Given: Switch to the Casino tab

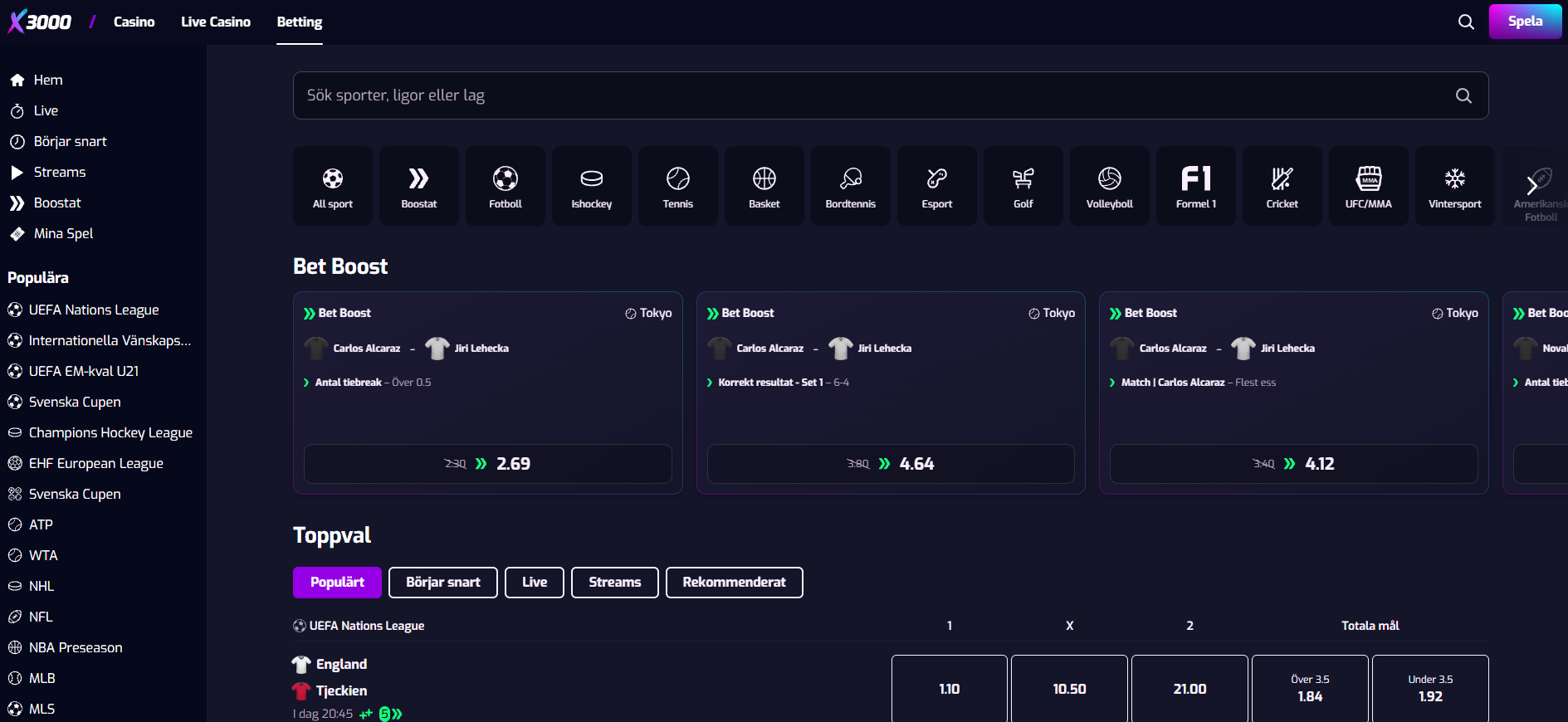Looking at the screenshot, I should point(134,22).
